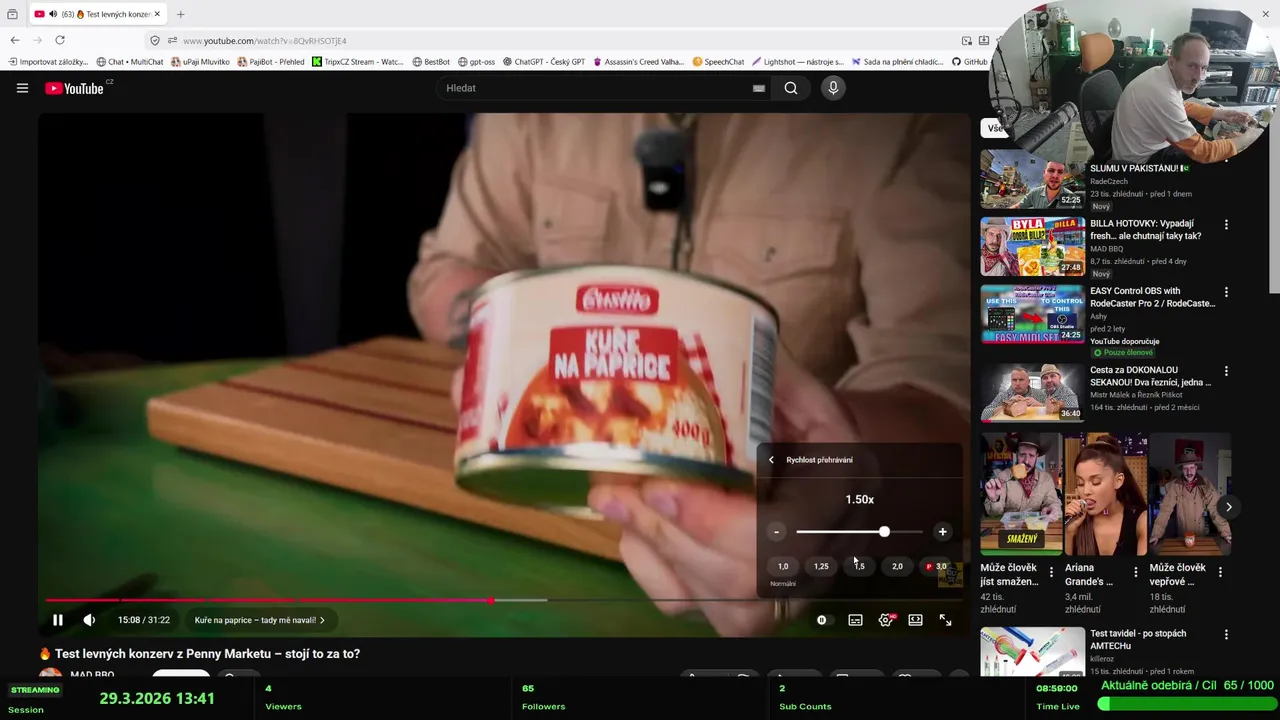
Task: Open the 'BILLA HOTOVKY' video thumbnail
Action: [1032, 246]
